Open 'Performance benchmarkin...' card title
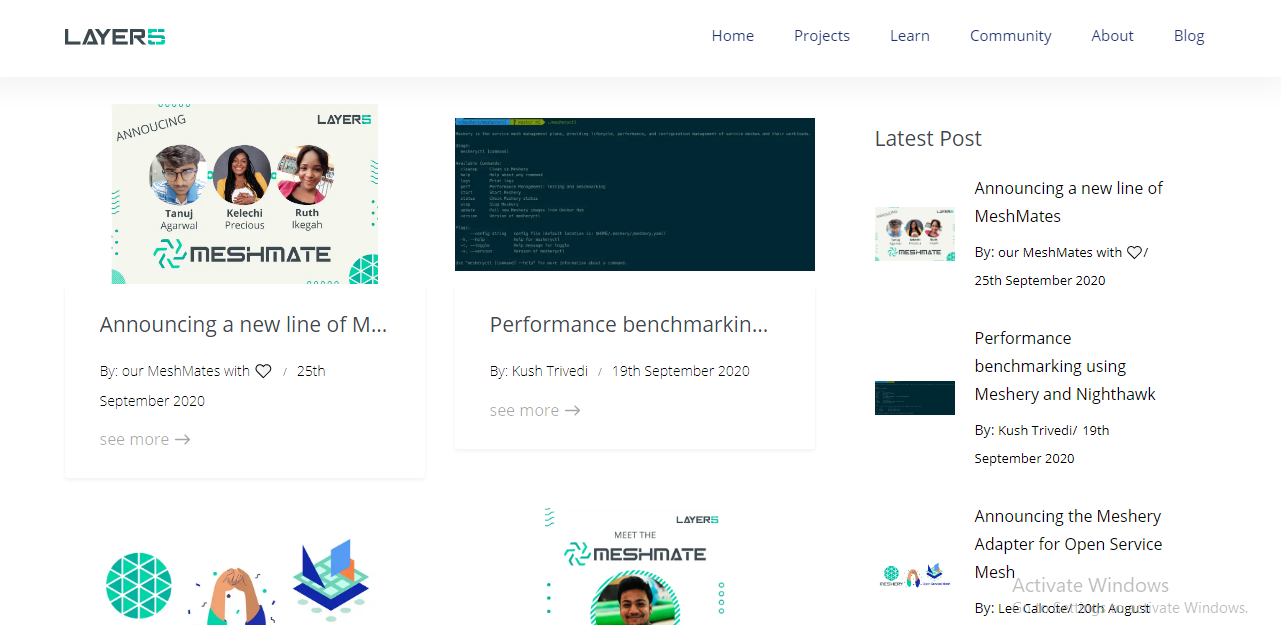 [x=629, y=325]
